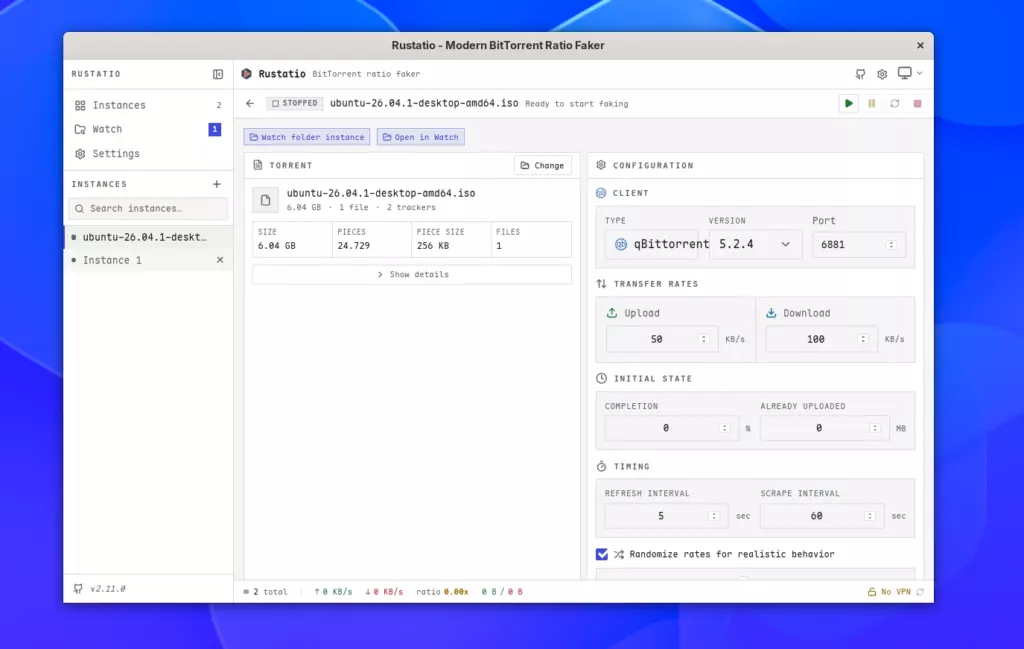Click the Port 6881 stepper
1024x649 pixels.
point(891,244)
